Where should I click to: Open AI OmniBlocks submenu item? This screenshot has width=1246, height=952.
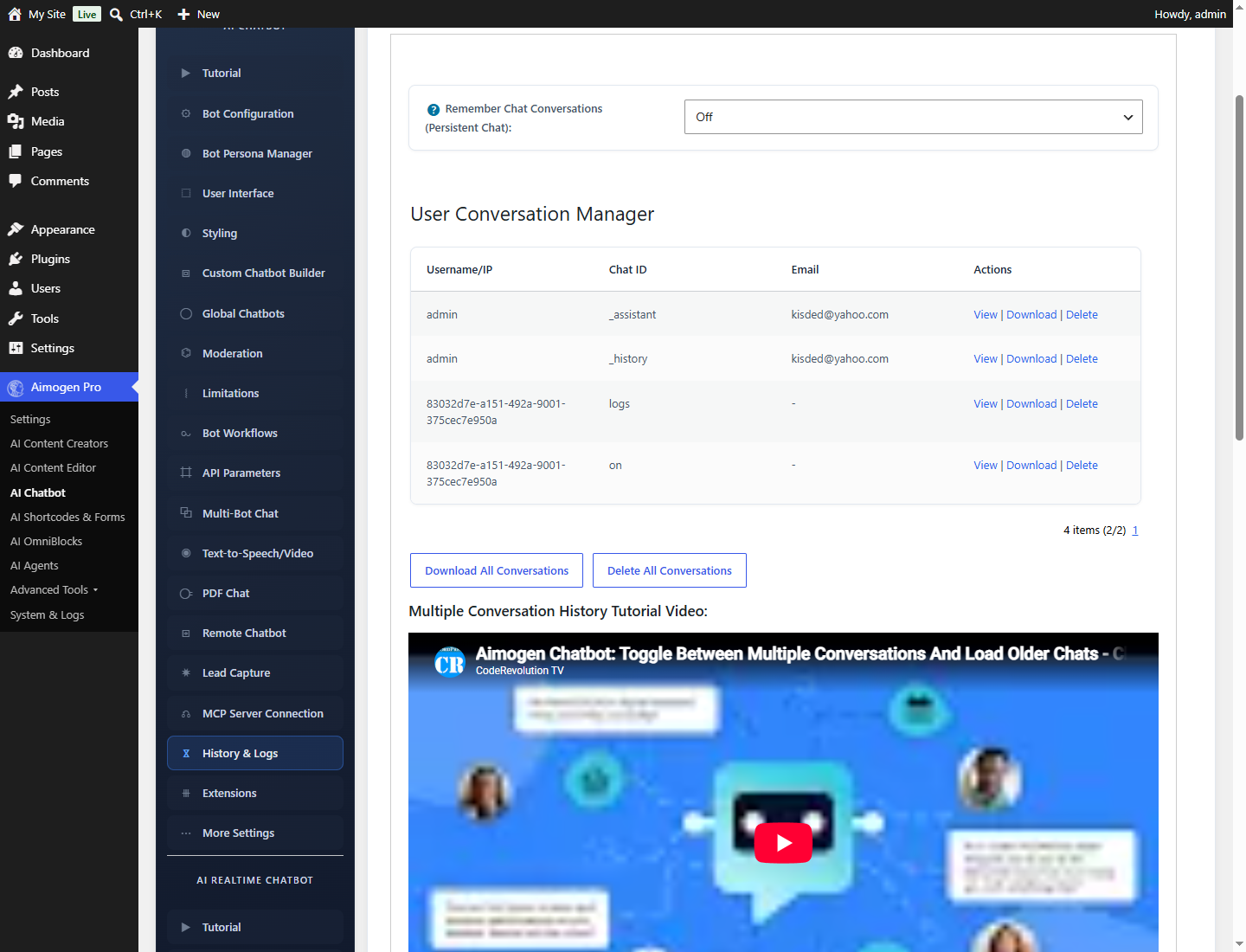[x=46, y=541]
